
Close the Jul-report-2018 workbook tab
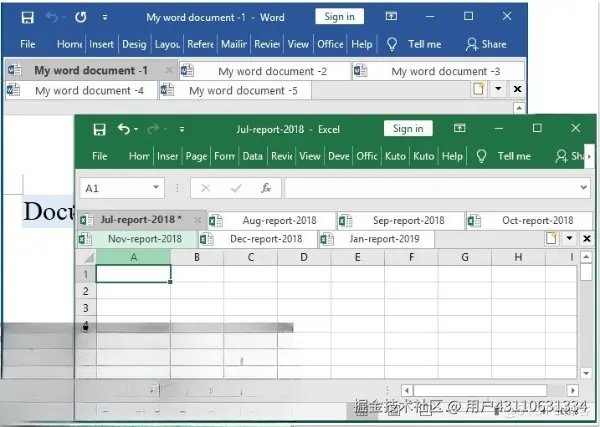point(197,220)
